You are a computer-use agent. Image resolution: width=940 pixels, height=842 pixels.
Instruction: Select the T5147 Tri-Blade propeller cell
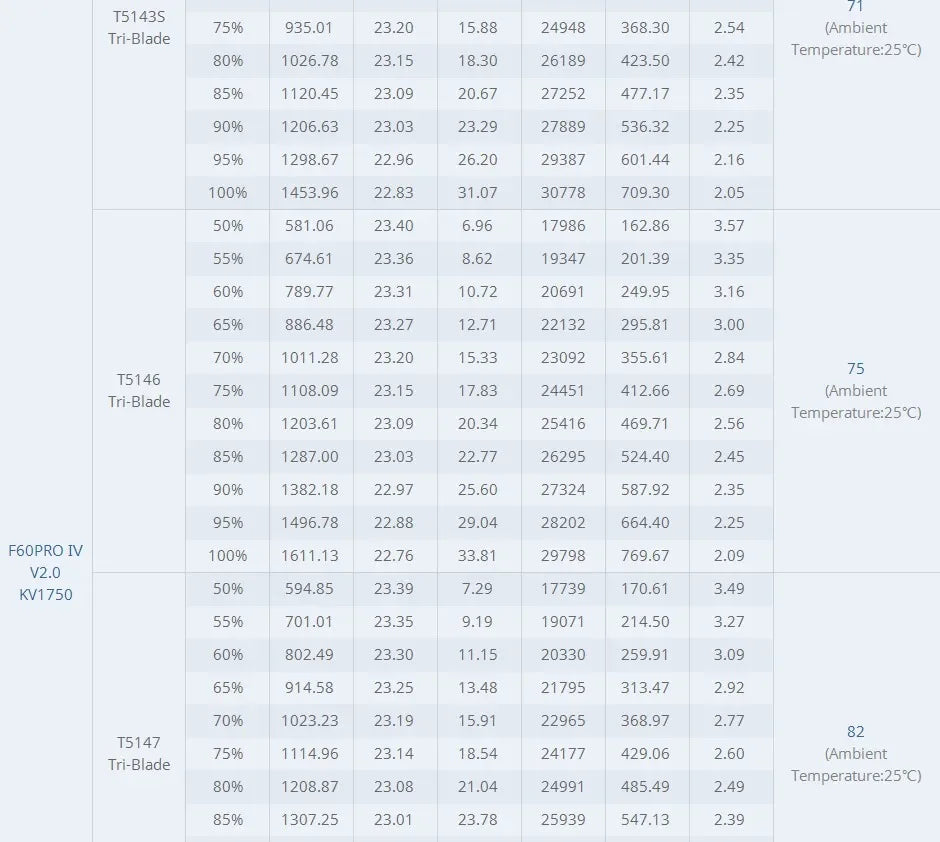point(139,753)
